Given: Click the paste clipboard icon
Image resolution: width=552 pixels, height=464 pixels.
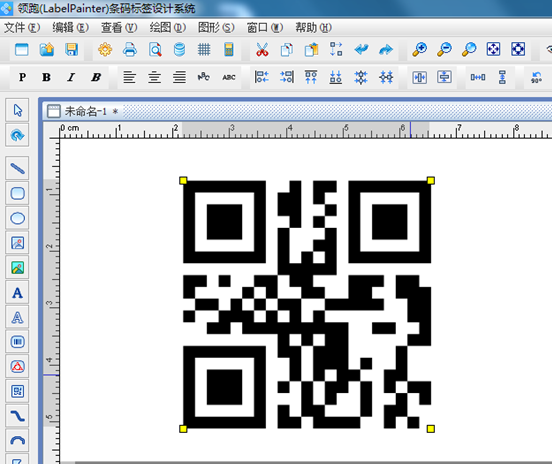Looking at the screenshot, I should pos(312,49).
